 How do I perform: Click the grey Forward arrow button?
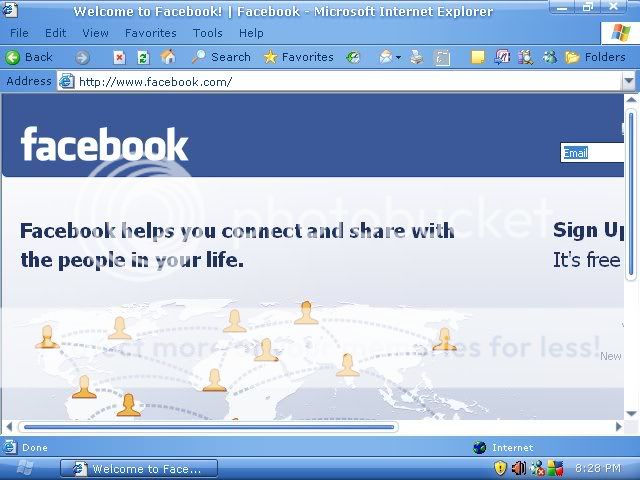pyautogui.click(x=82, y=58)
